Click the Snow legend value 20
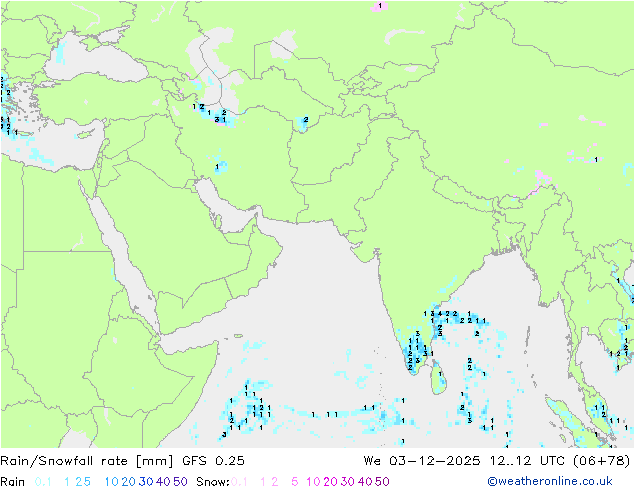The image size is (634, 490). click(x=330, y=482)
